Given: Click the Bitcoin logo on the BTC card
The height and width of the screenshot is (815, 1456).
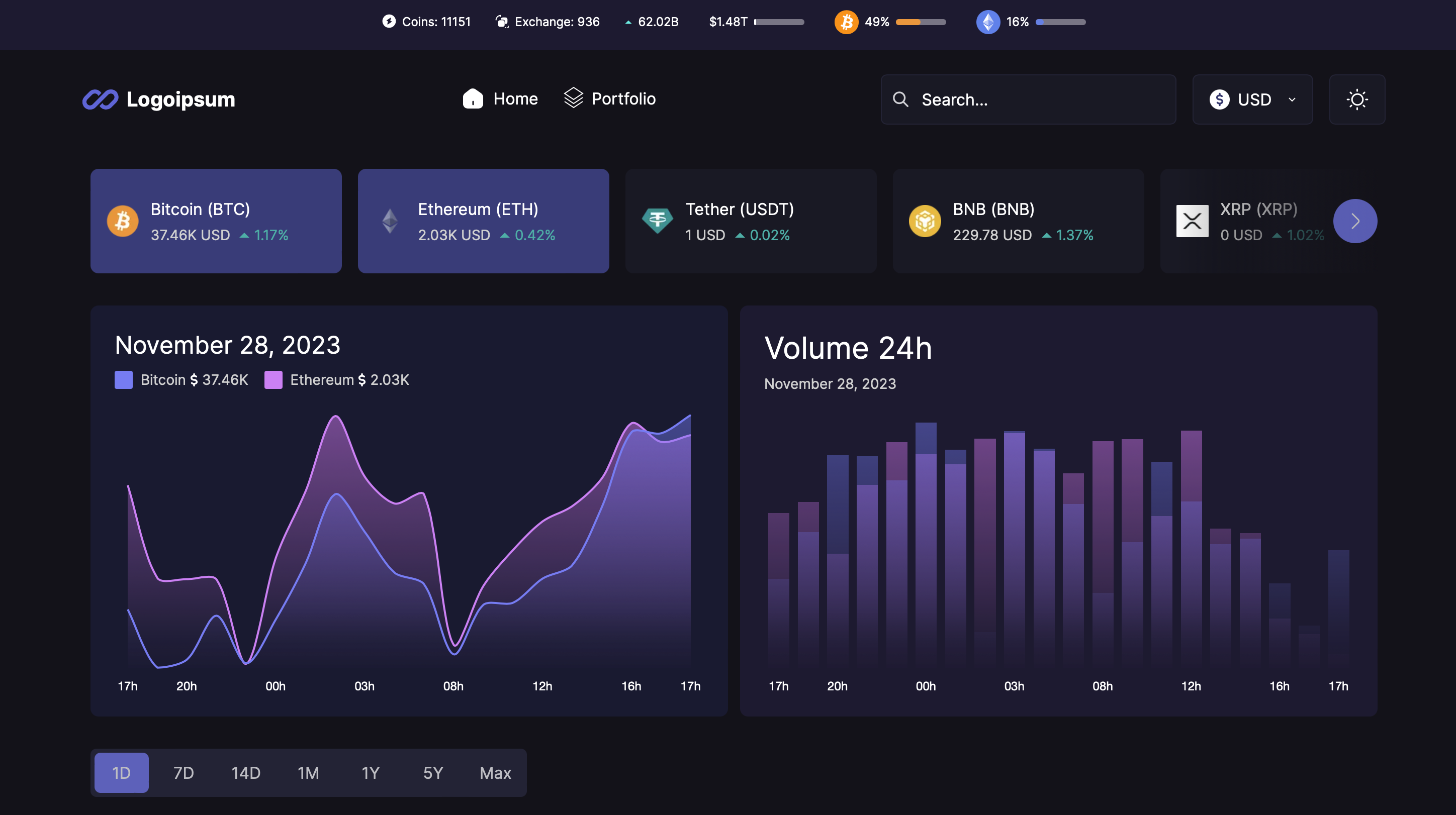Looking at the screenshot, I should click(x=123, y=221).
